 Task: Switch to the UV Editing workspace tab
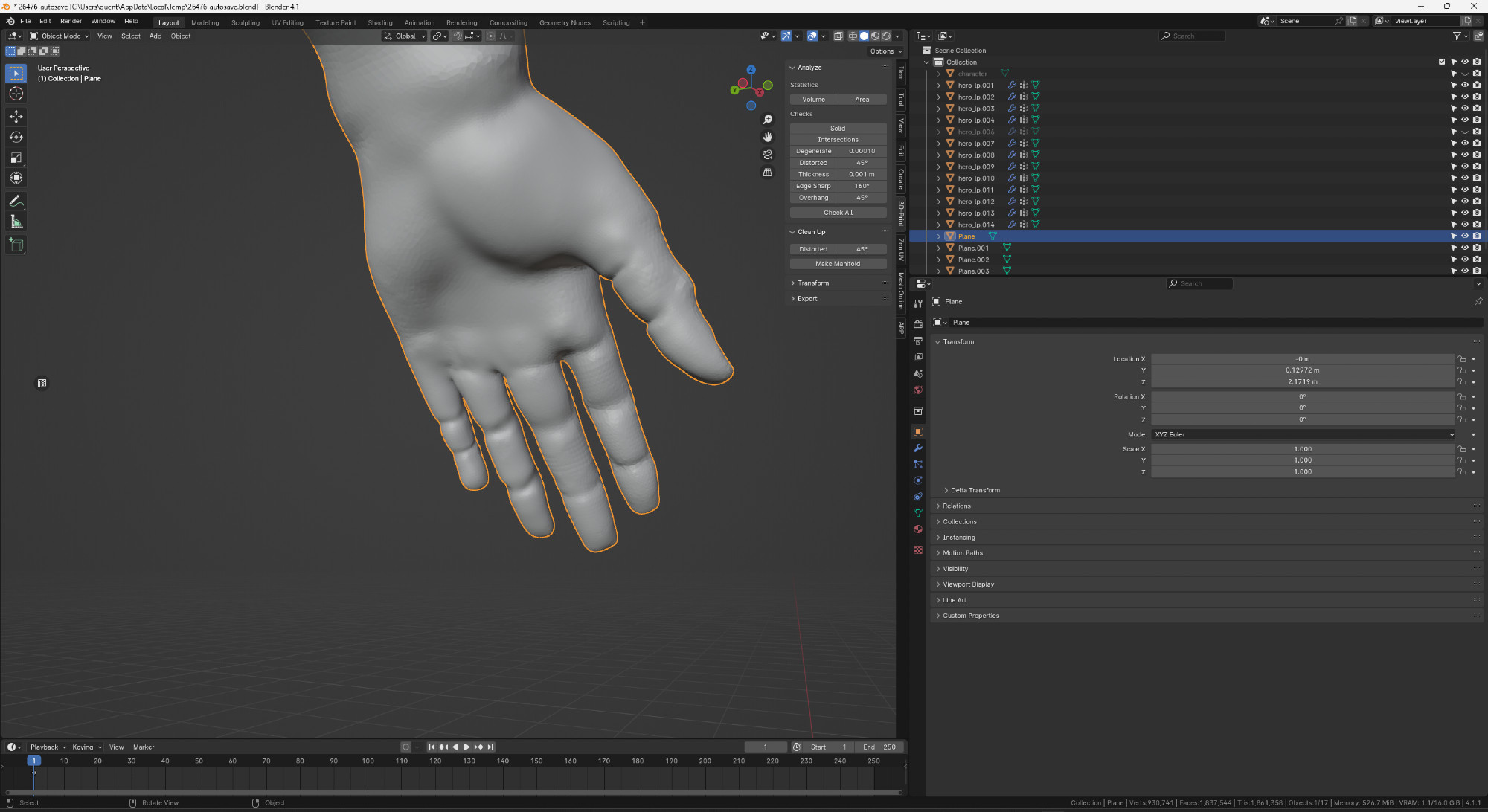287,22
